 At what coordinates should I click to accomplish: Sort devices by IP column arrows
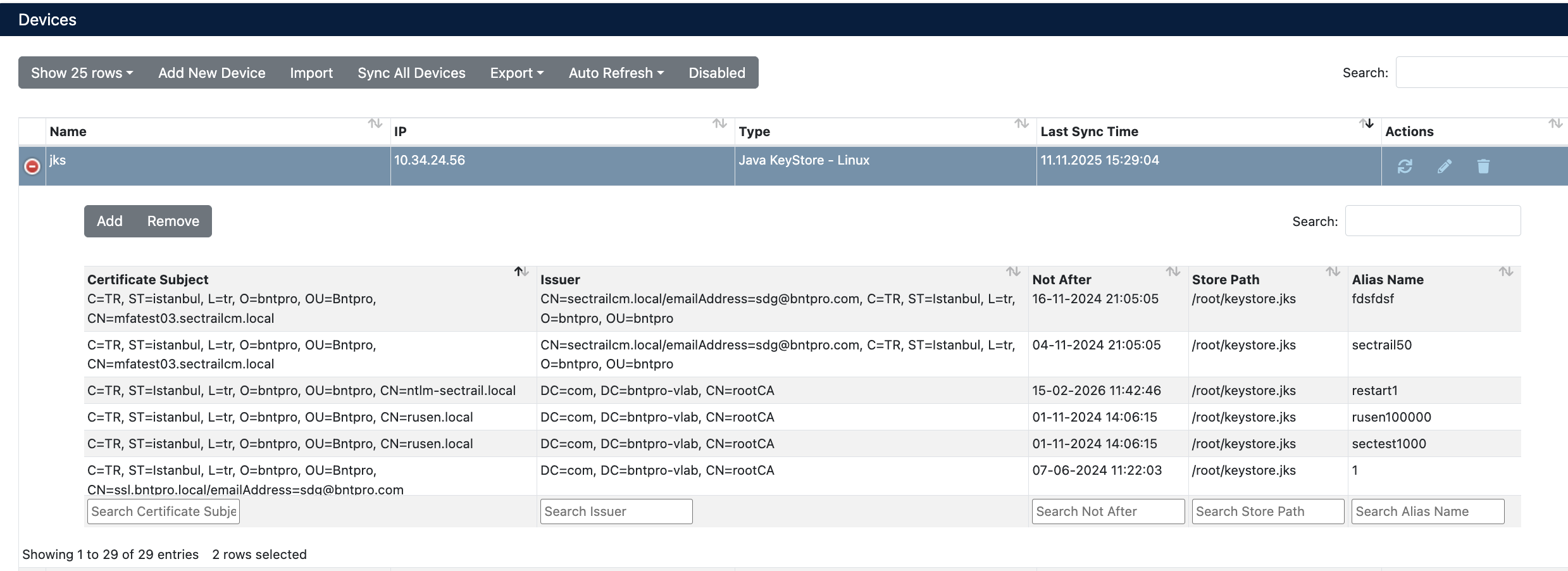click(719, 123)
